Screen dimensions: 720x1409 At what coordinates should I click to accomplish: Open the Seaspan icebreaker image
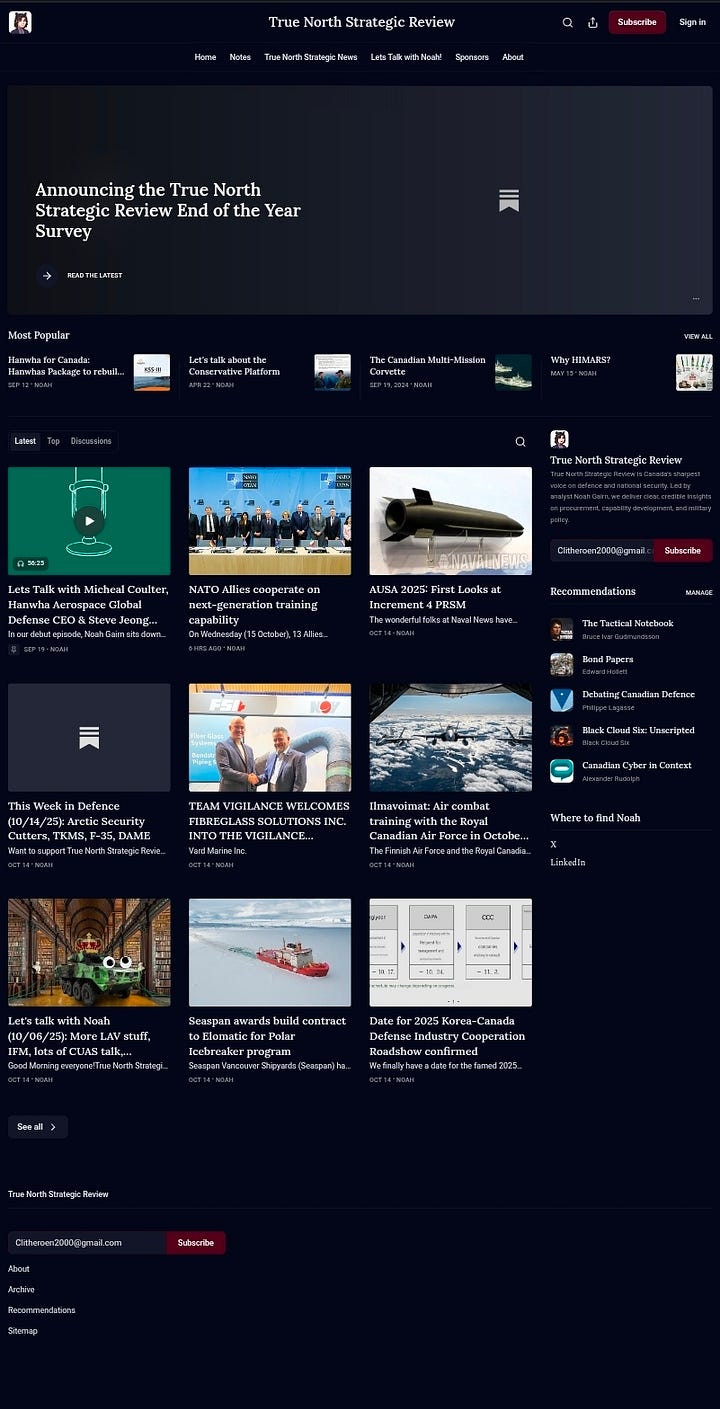(x=270, y=952)
